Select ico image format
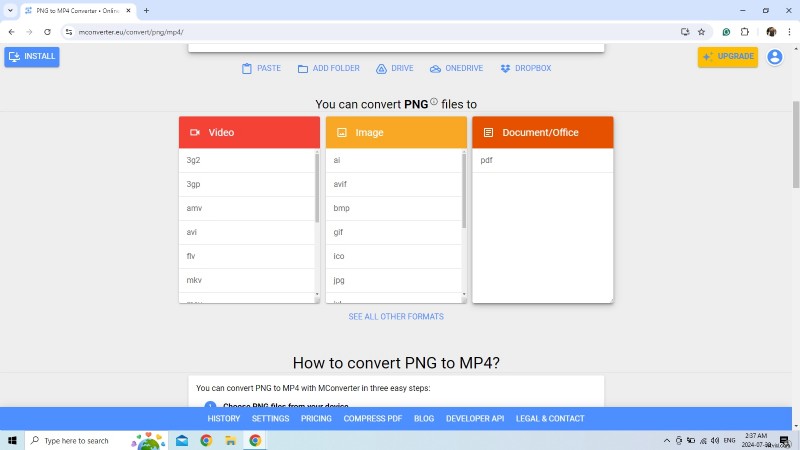The height and width of the screenshot is (450, 800). click(x=394, y=256)
